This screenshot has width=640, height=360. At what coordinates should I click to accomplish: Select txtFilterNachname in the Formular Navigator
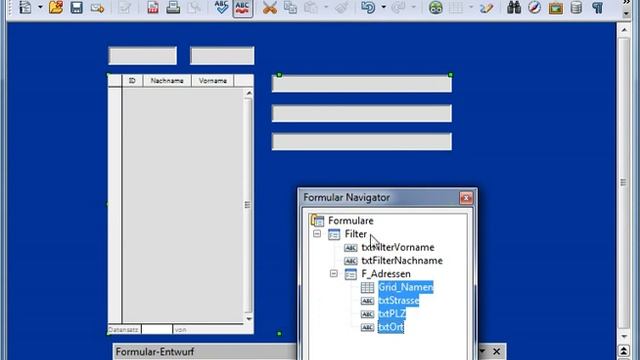tap(402, 261)
